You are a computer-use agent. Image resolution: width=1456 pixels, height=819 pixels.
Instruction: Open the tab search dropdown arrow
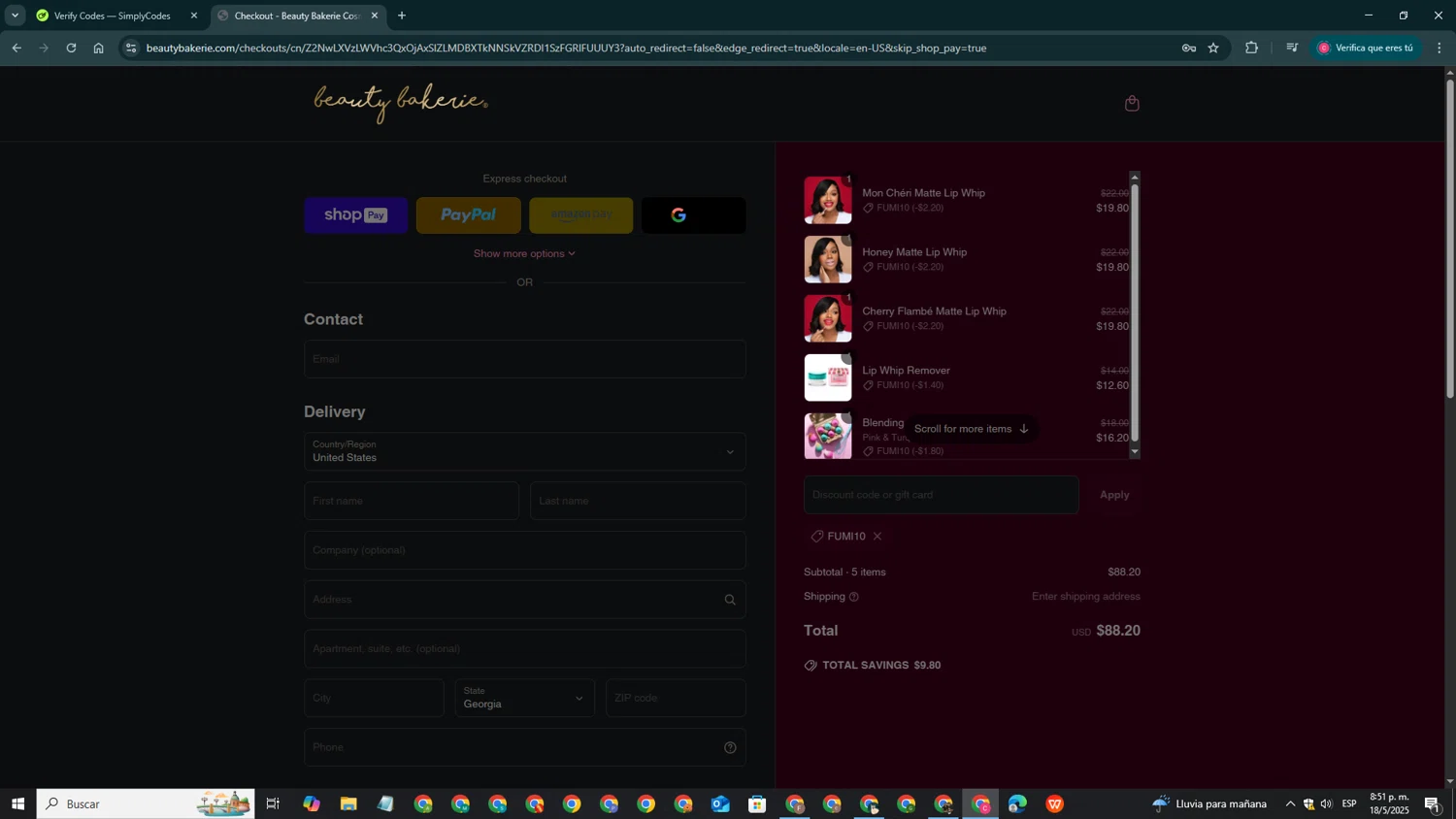coord(15,16)
